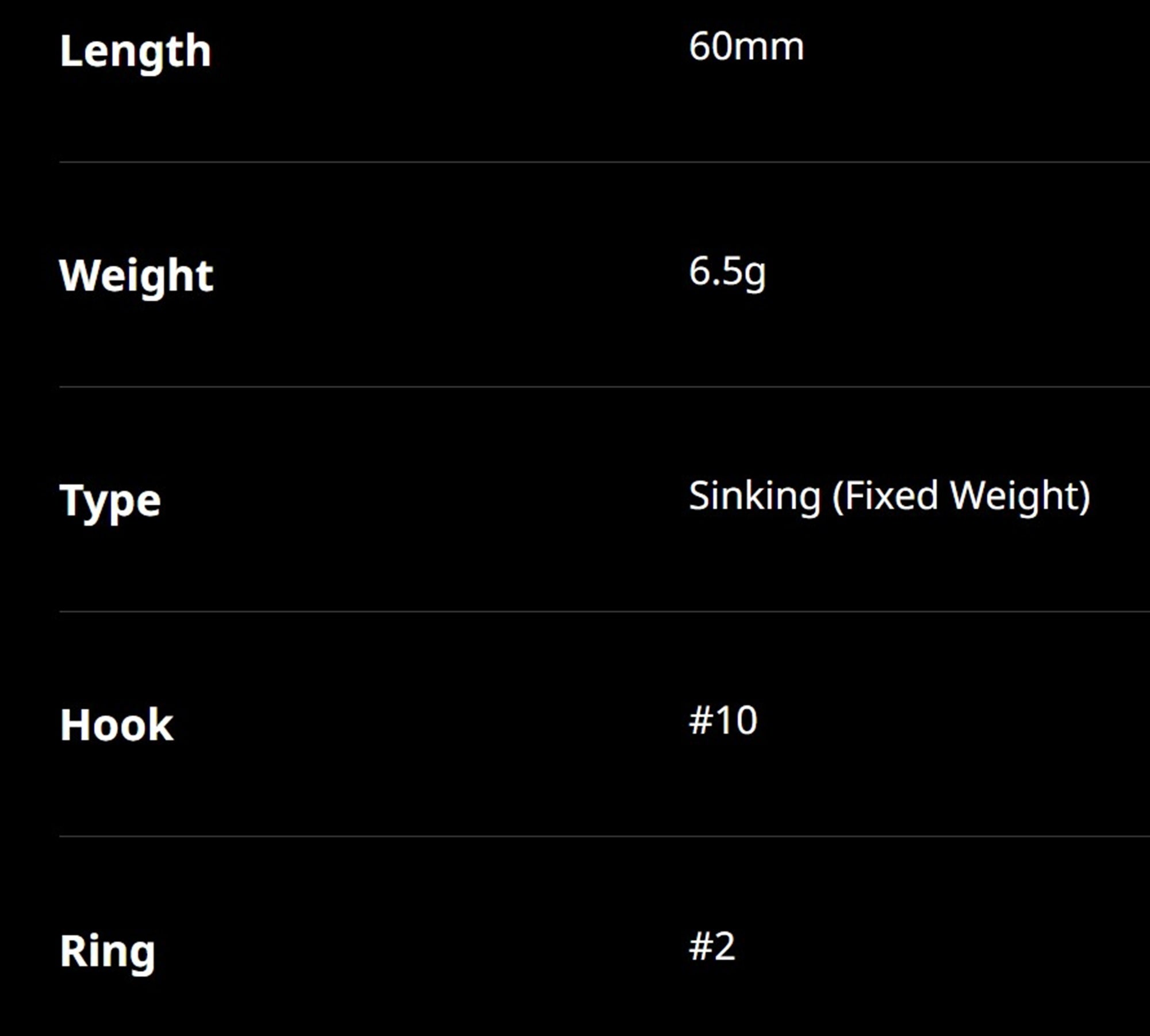
Task: Select the #2 ring size value
Action: pos(712,946)
